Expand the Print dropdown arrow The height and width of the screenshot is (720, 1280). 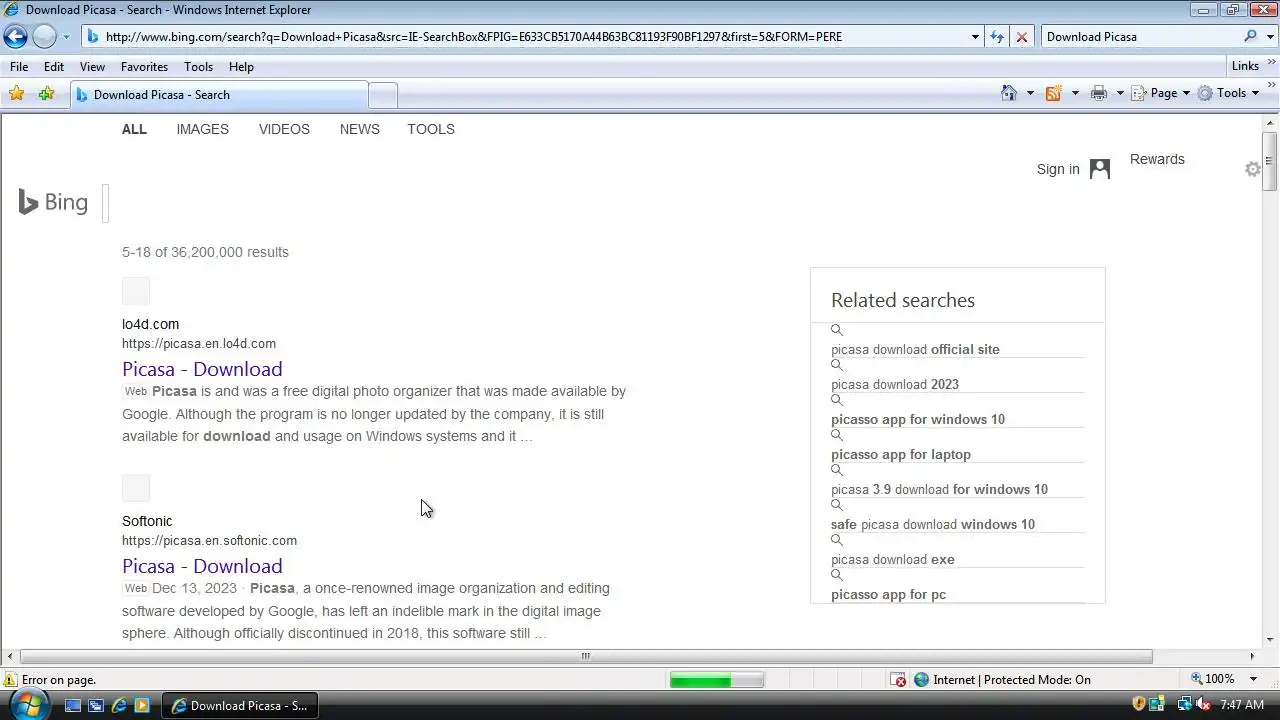(1120, 93)
